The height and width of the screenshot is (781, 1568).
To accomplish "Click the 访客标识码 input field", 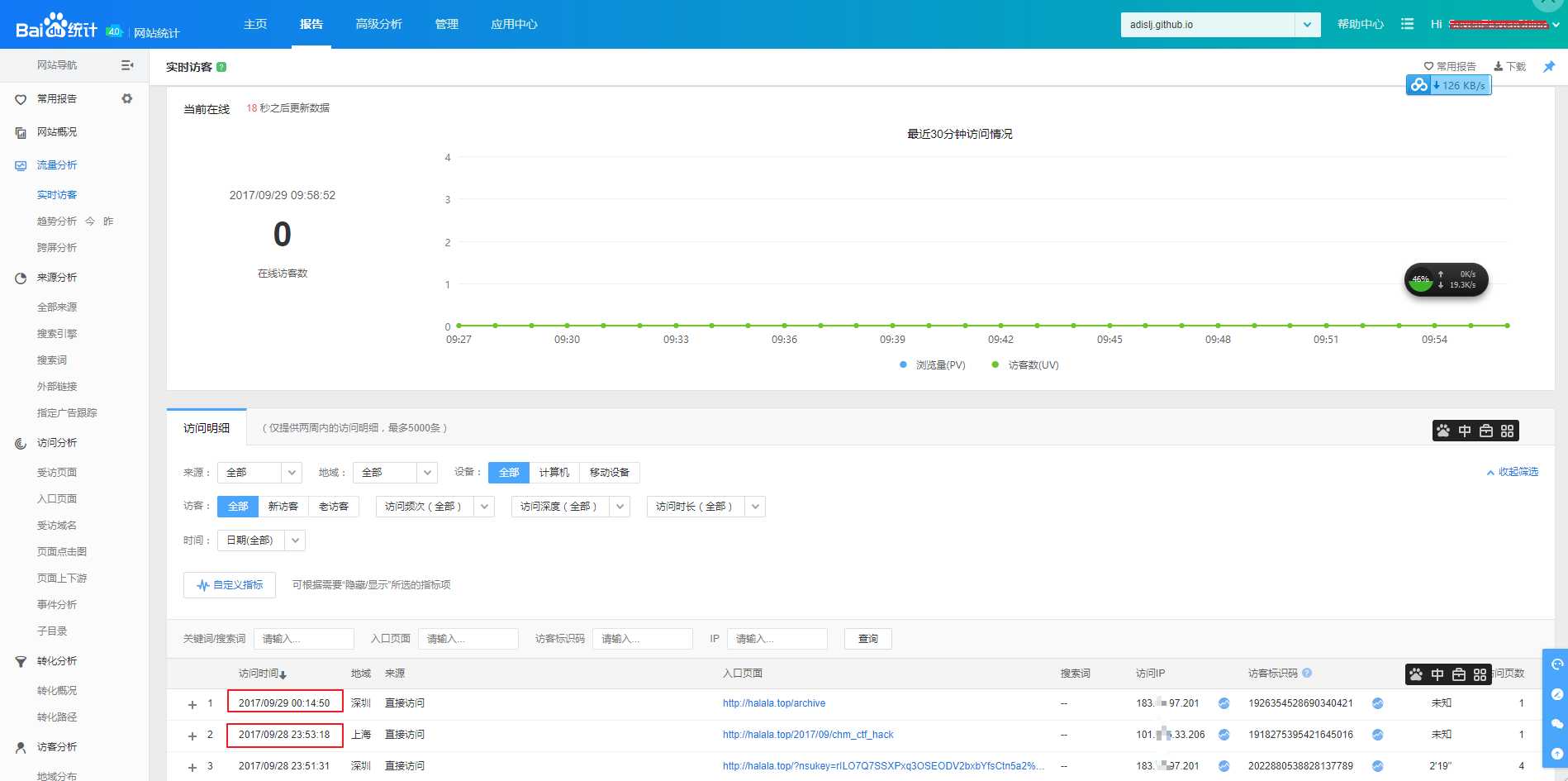I will [643, 639].
